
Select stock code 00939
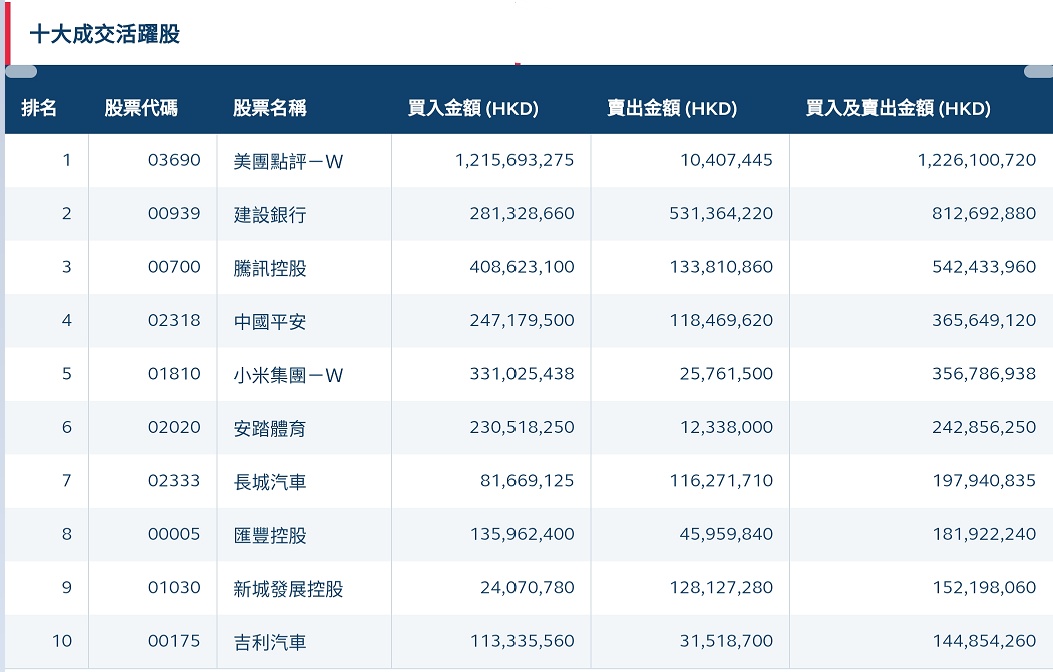(x=174, y=213)
